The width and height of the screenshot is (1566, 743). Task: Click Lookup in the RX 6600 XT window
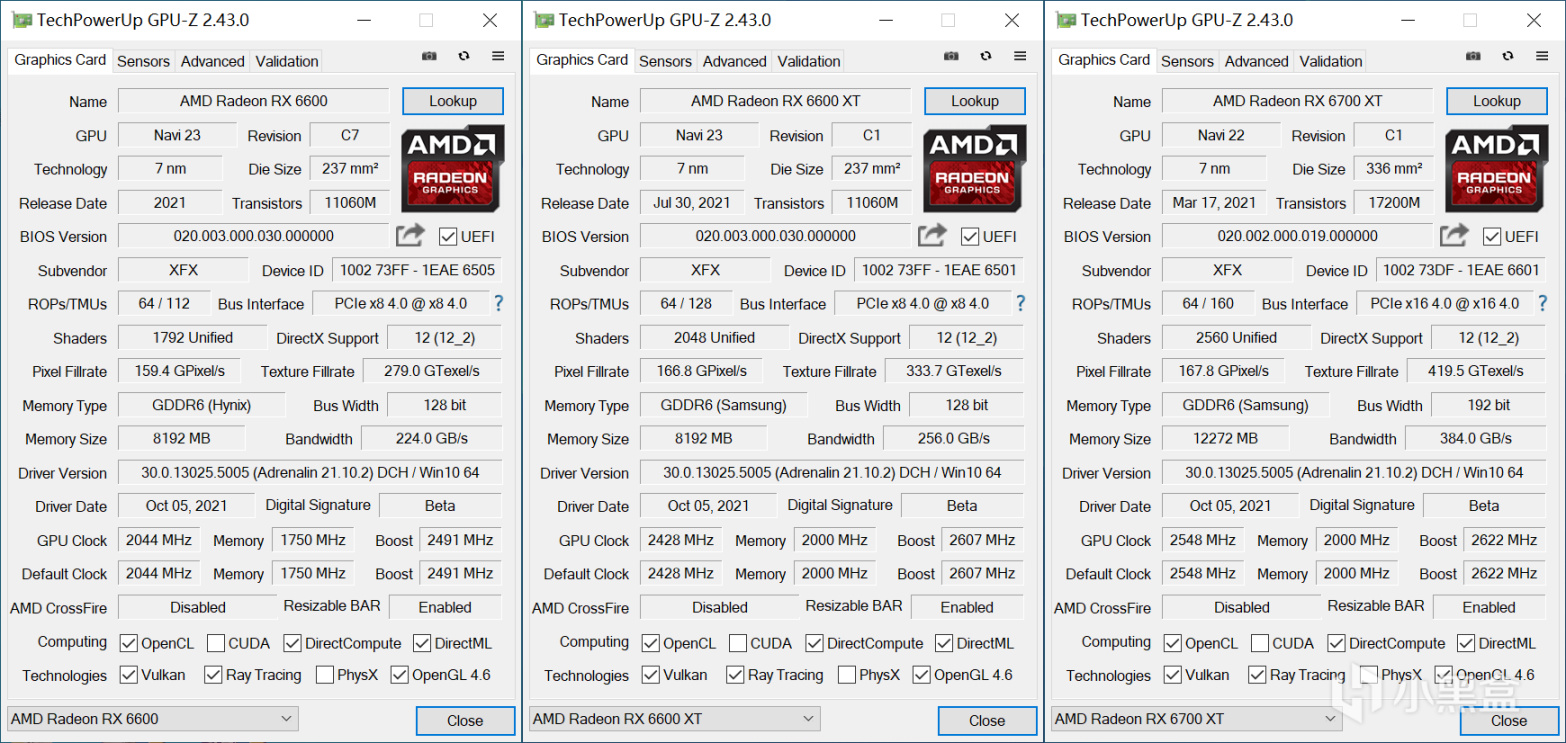point(975,101)
